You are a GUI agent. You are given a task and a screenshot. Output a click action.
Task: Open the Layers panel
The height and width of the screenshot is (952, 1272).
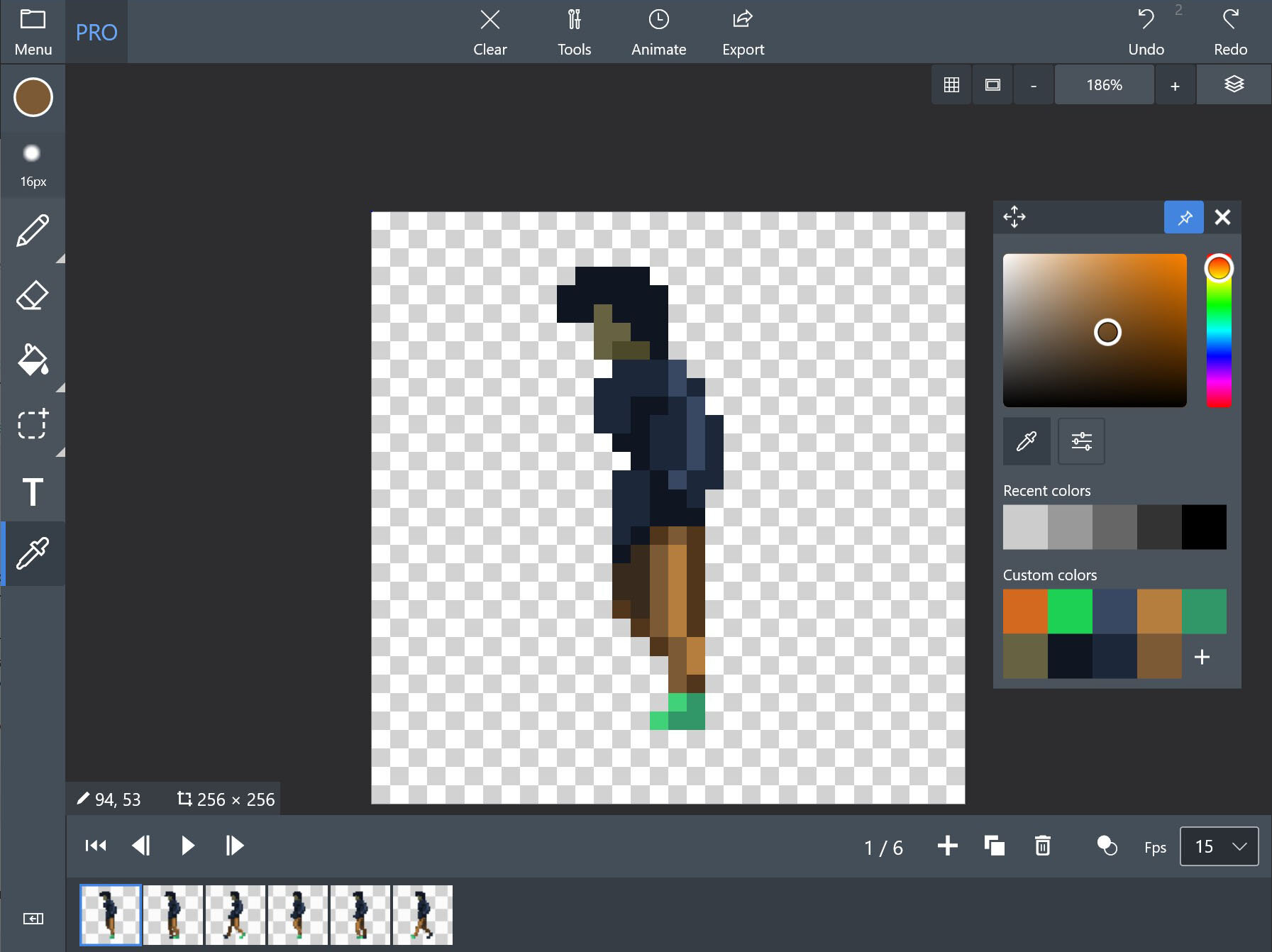coord(1234,85)
